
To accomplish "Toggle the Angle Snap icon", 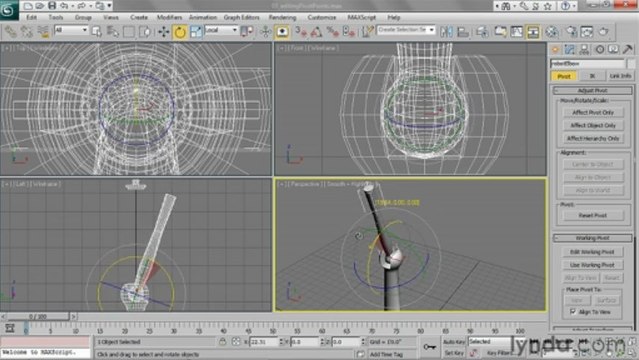I will pyautogui.click(x=317, y=31).
